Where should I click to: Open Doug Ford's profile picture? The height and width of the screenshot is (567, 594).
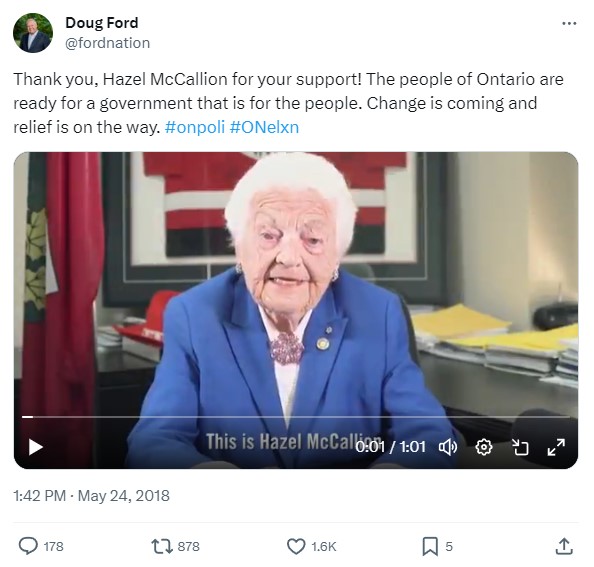pyautogui.click(x=33, y=33)
